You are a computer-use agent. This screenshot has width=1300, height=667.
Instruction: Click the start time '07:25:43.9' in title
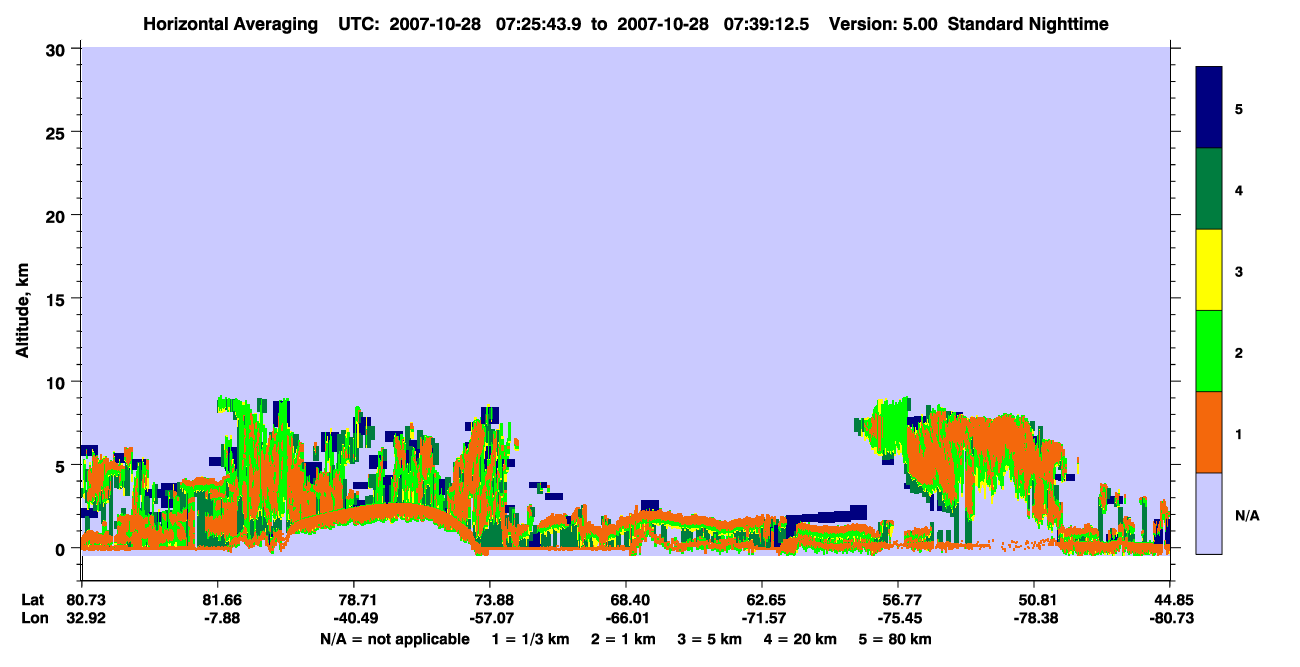click(539, 24)
